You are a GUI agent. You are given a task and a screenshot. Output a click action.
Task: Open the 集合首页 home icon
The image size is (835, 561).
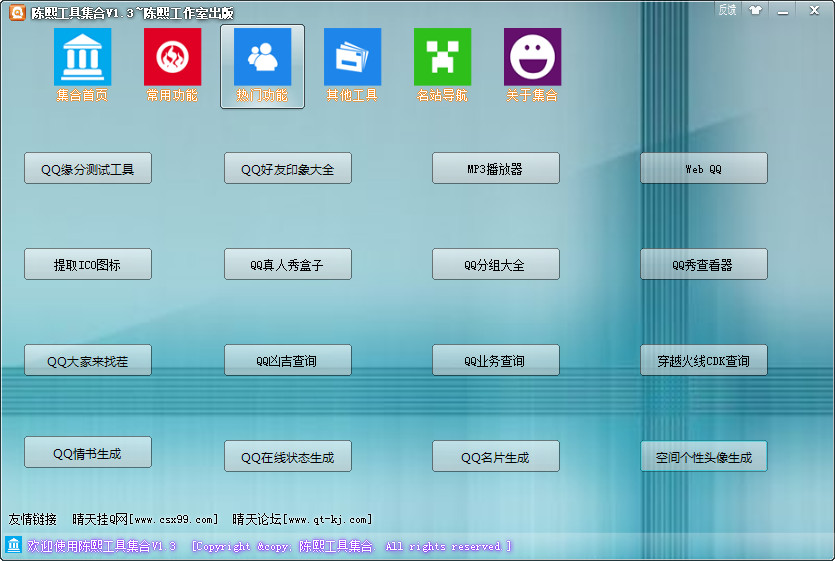tap(82, 58)
